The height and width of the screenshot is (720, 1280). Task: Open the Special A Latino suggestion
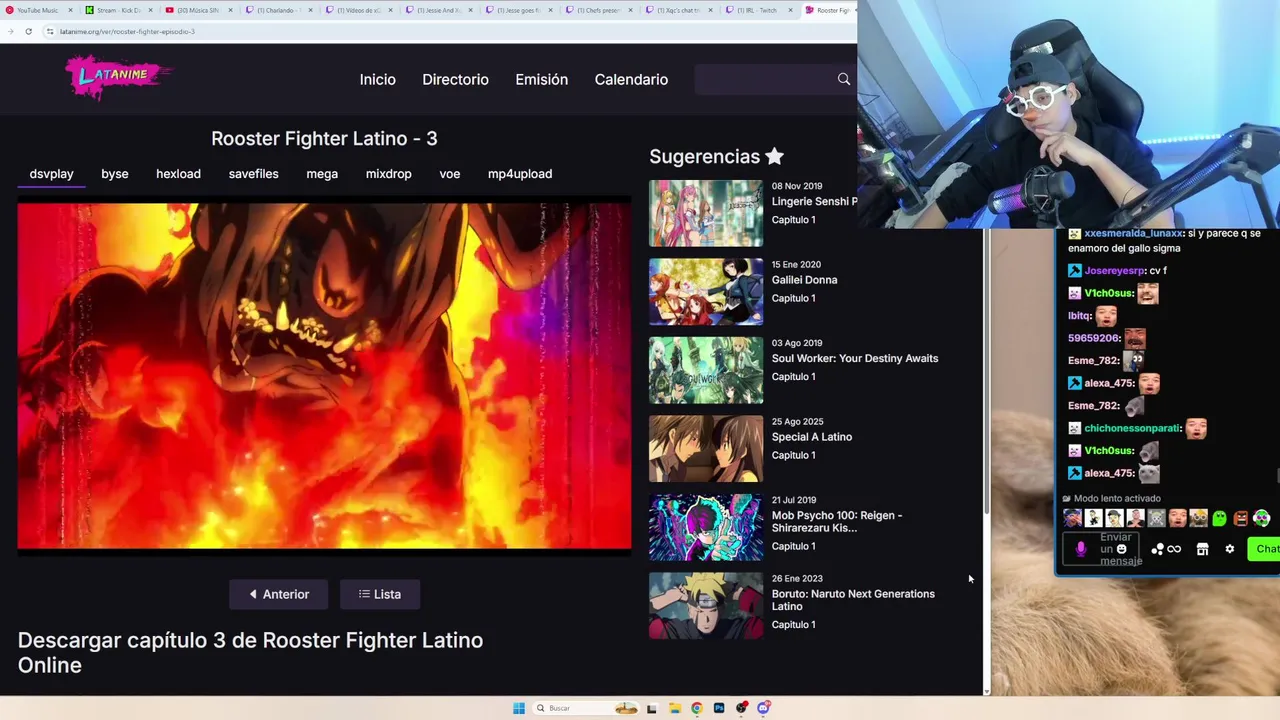point(812,437)
